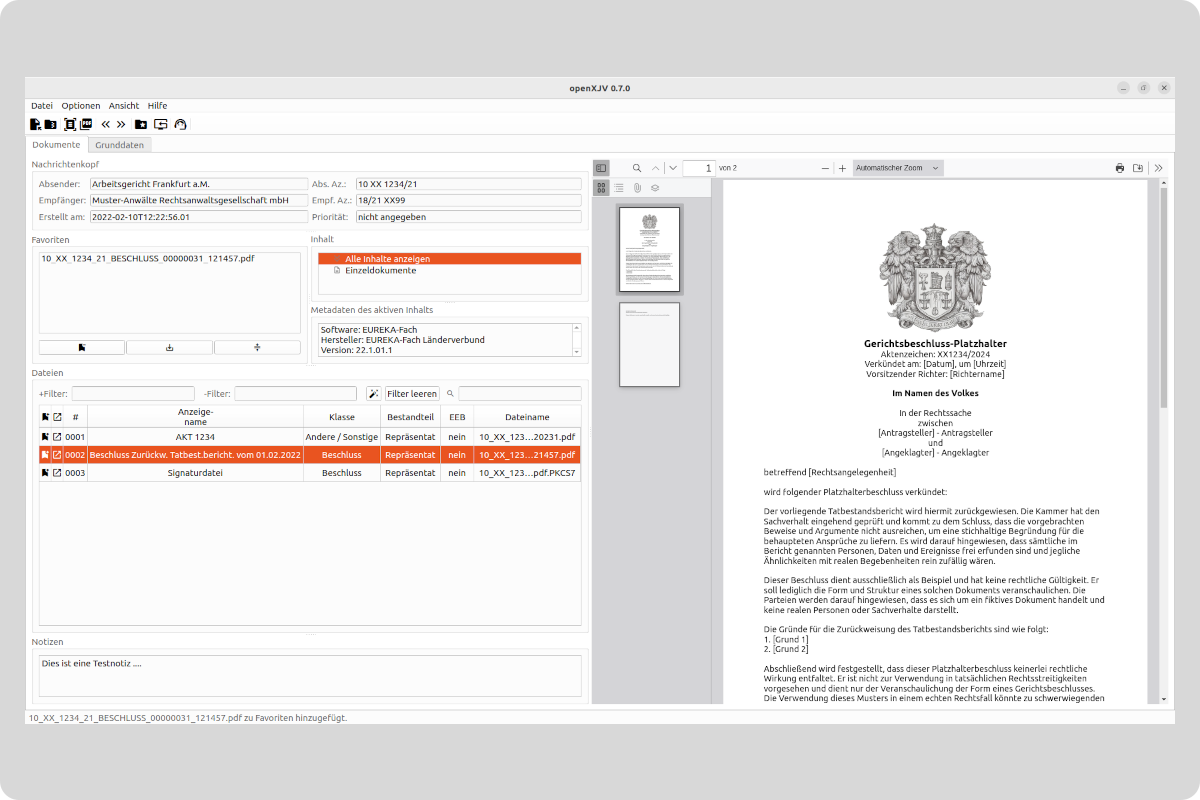Switch to the Grunddaten tab
This screenshot has width=1200, height=800.
118,144
